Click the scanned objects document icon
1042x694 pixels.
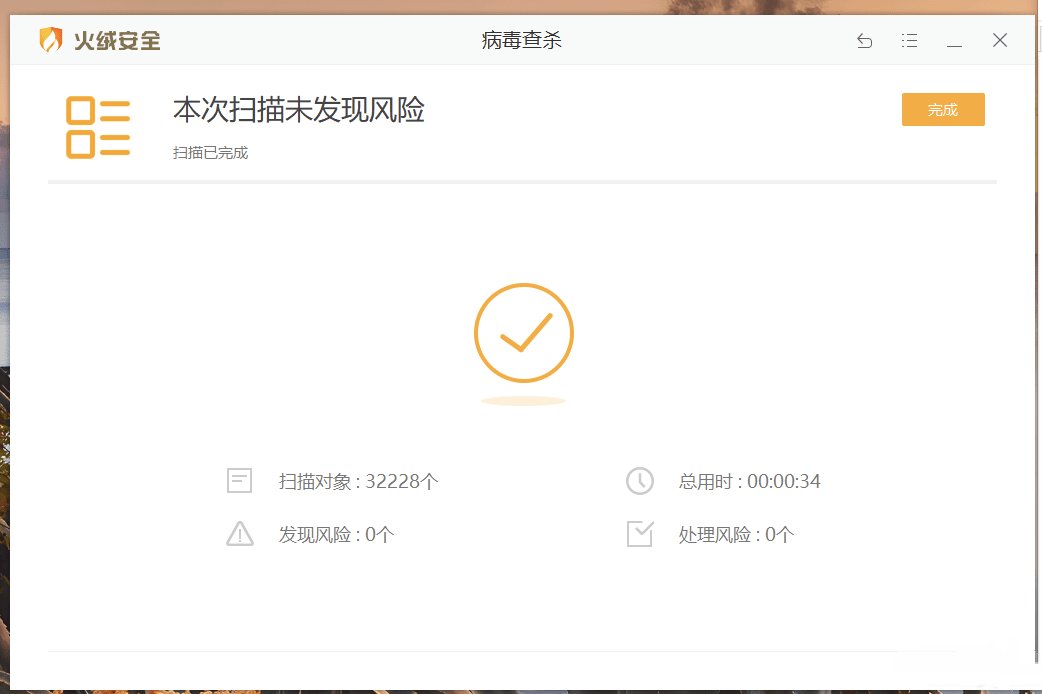(239, 481)
